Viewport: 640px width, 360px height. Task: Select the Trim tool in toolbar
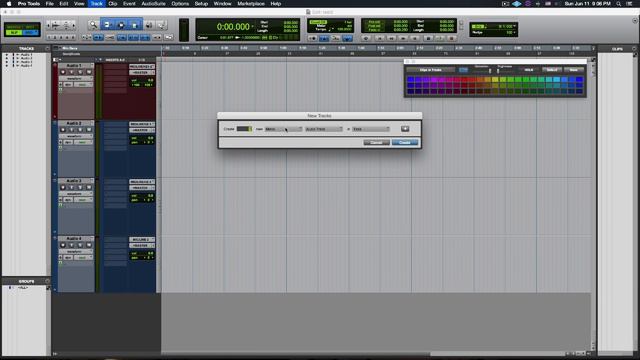[x=107, y=25]
